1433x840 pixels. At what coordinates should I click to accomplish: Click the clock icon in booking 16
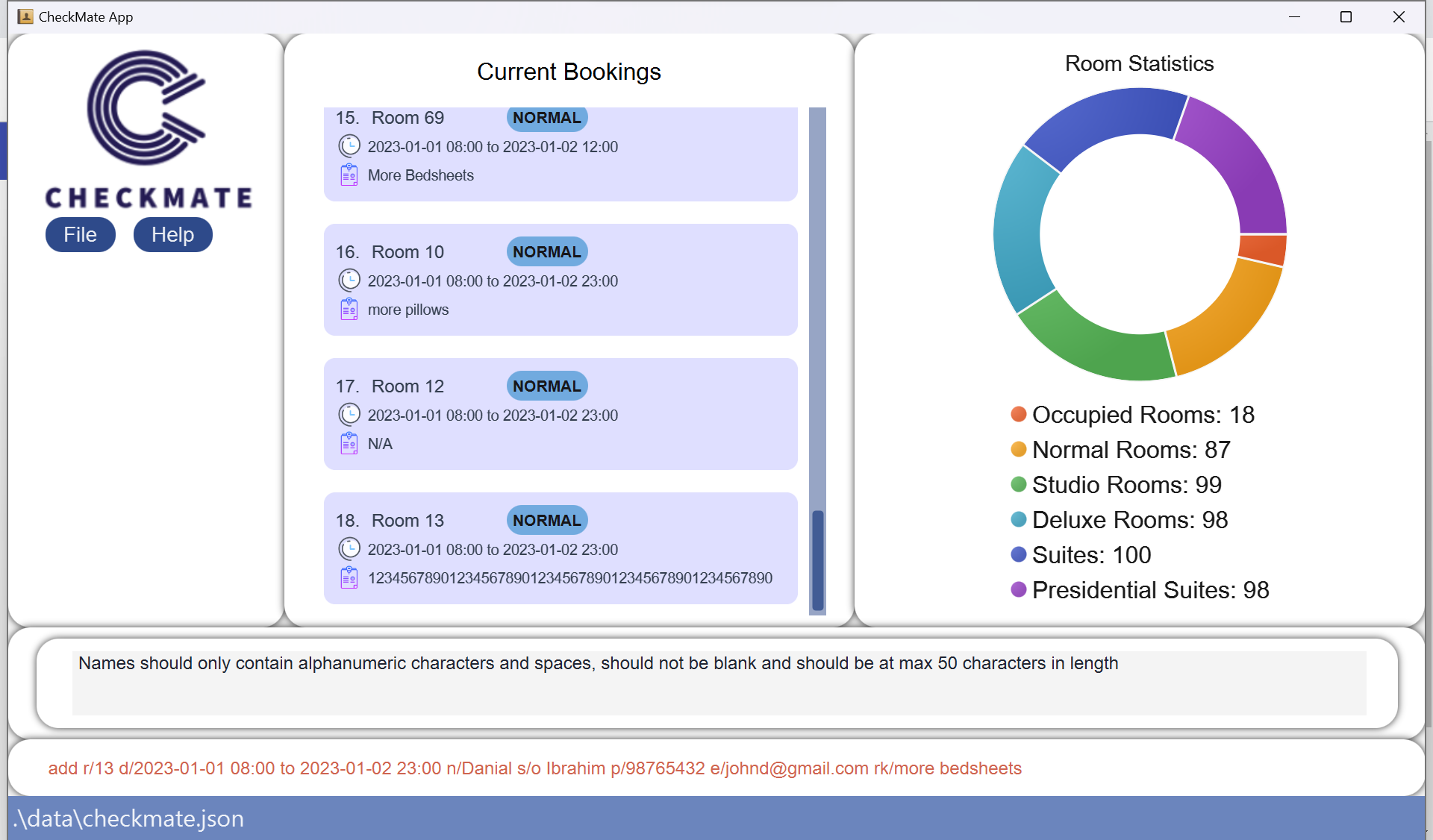(349, 280)
